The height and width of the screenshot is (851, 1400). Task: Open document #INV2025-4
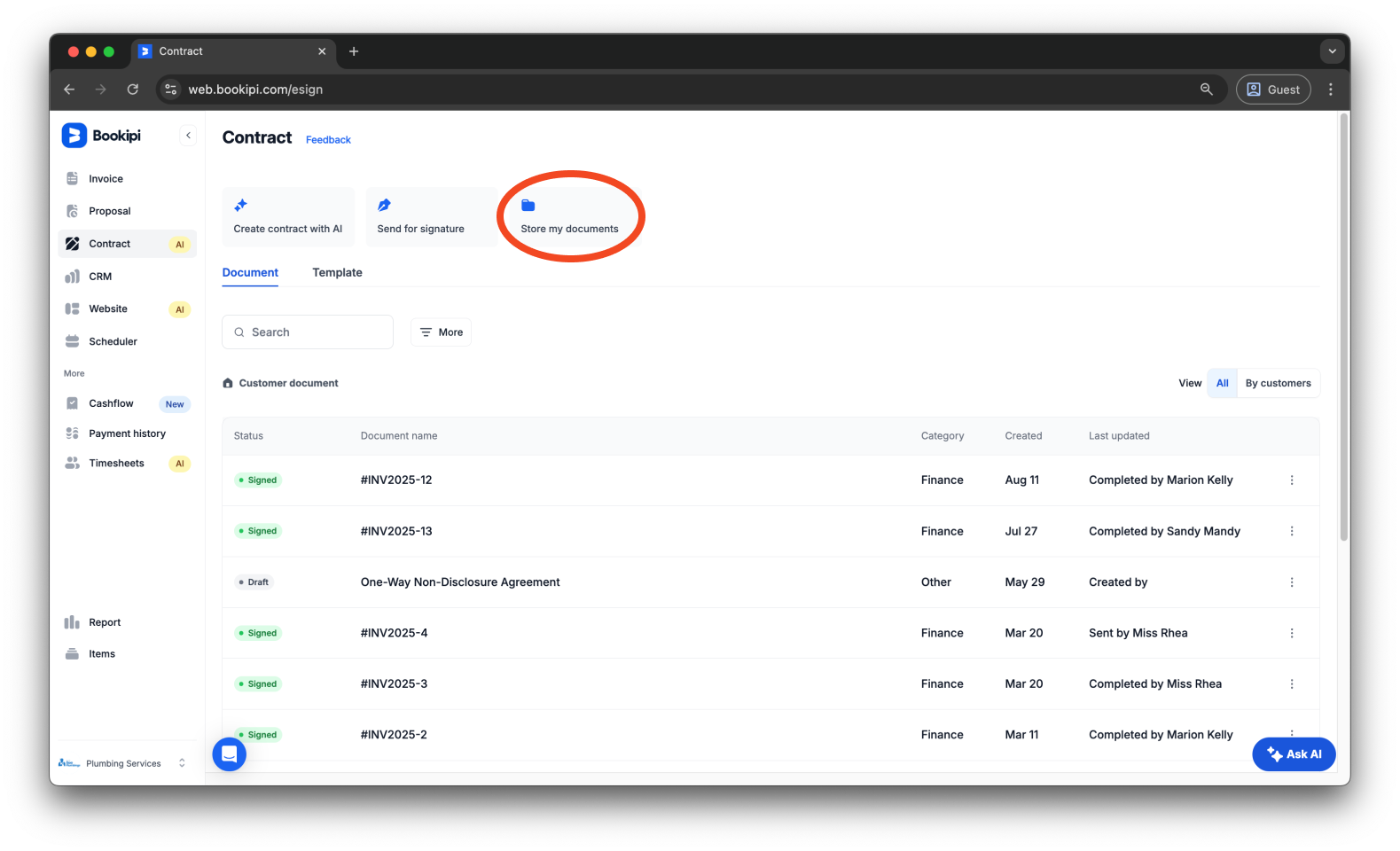click(x=394, y=633)
